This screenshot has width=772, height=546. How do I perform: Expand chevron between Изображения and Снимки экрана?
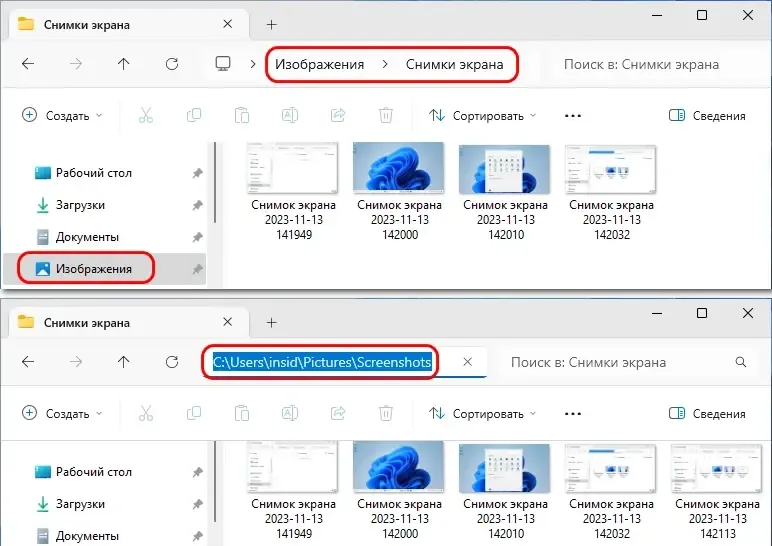[385, 64]
